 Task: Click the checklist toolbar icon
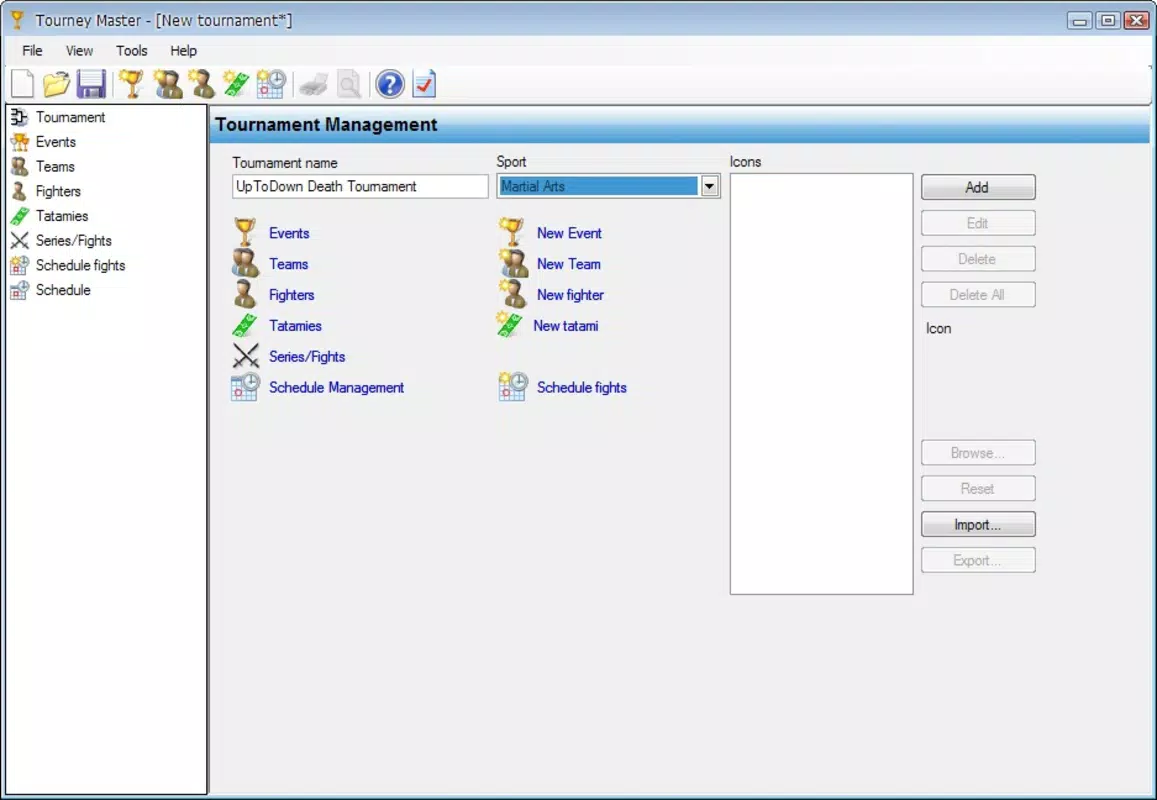click(424, 84)
